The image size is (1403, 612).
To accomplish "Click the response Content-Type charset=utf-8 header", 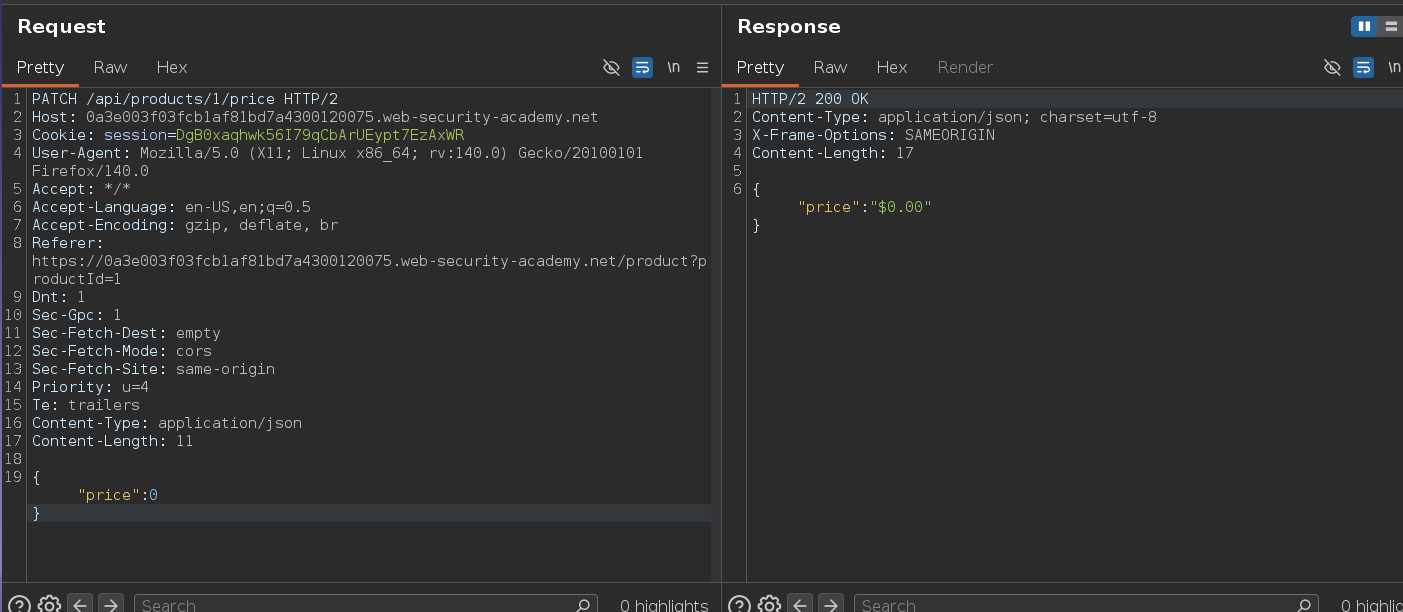I will tap(954, 117).
